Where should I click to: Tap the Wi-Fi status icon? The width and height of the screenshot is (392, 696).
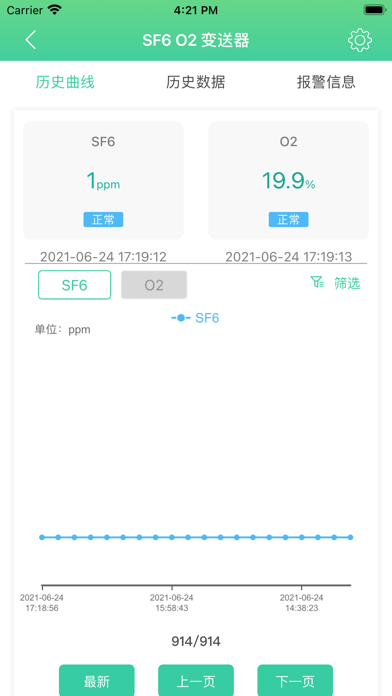tap(55, 10)
